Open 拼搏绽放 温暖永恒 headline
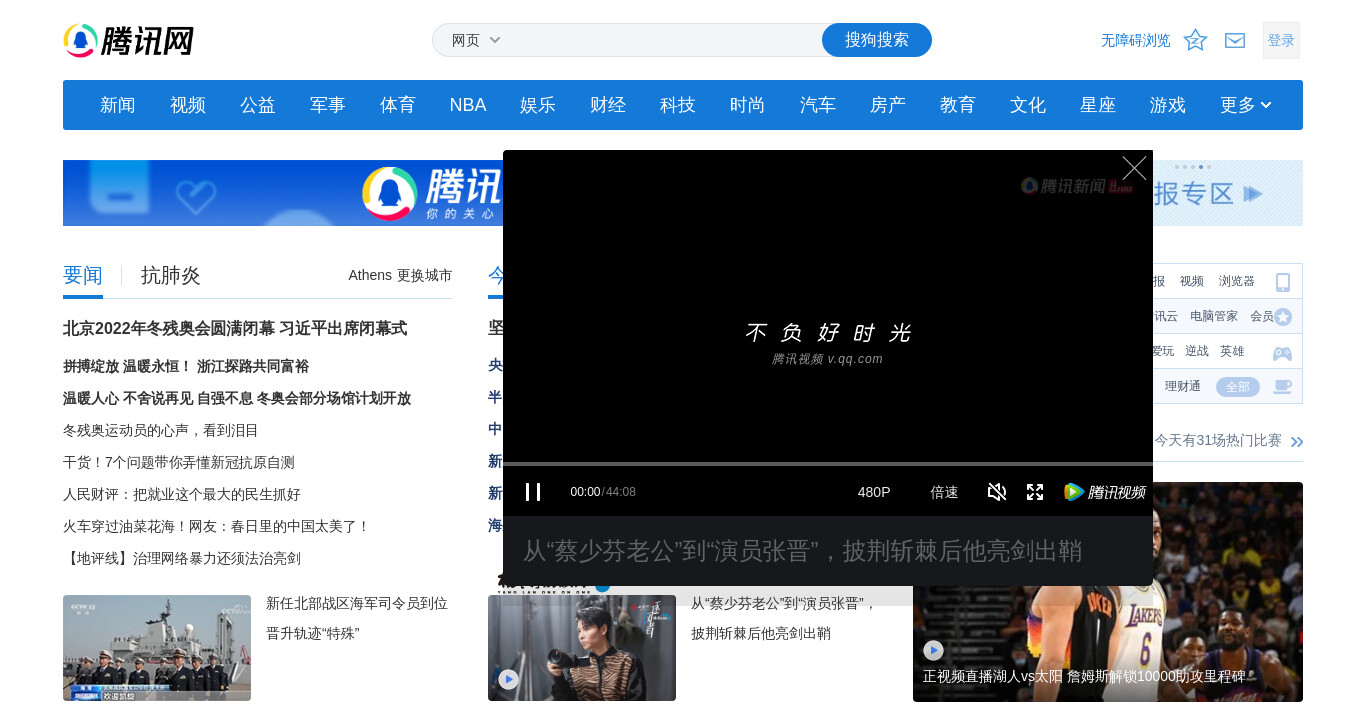 [x=186, y=366]
